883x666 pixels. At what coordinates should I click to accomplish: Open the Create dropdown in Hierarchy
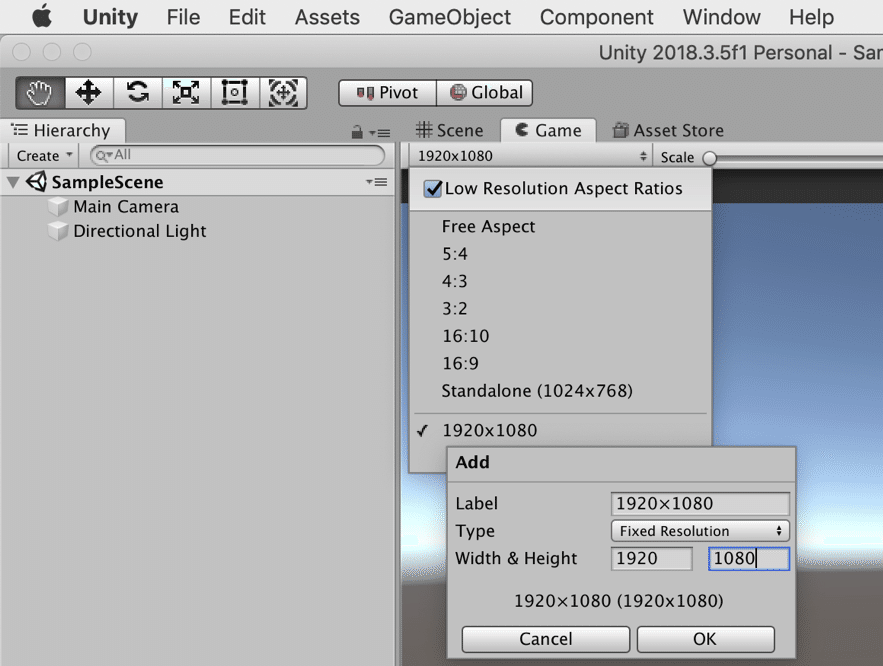click(44, 155)
